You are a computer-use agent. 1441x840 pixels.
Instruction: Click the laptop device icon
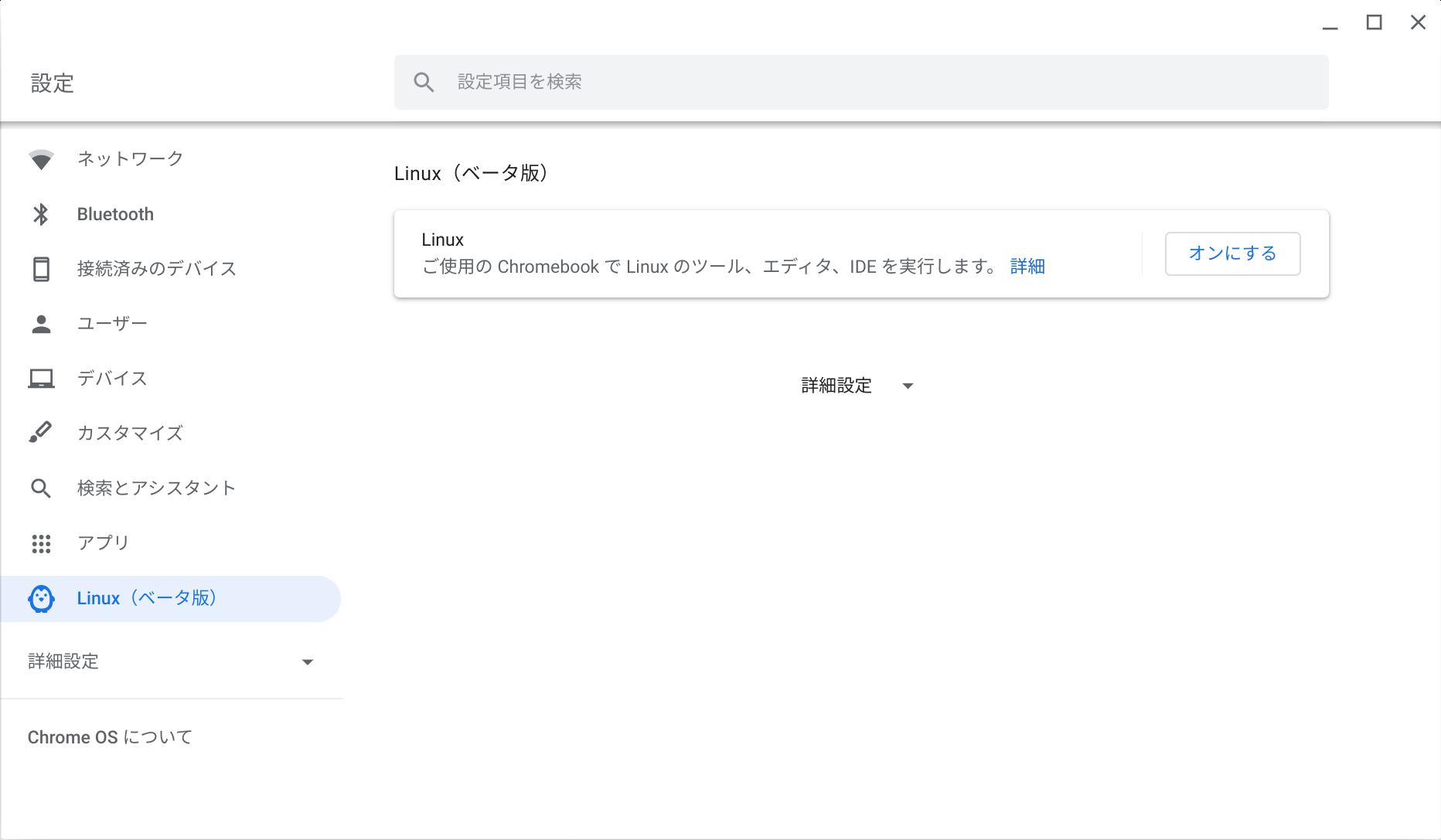click(x=41, y=379)
